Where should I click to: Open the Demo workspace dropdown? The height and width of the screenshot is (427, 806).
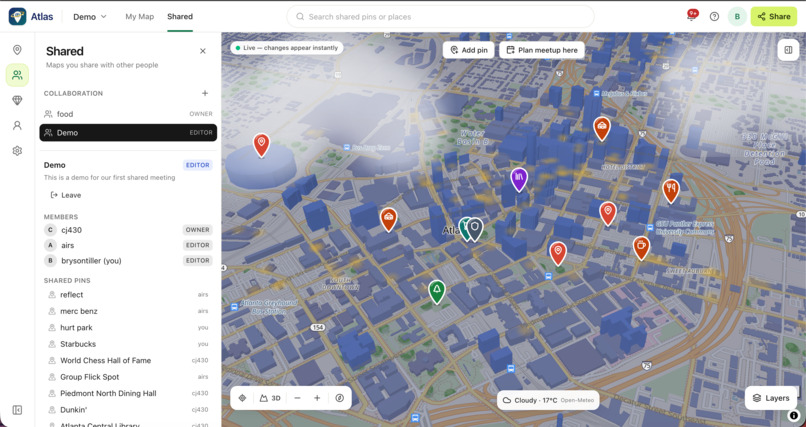point(90,16)
